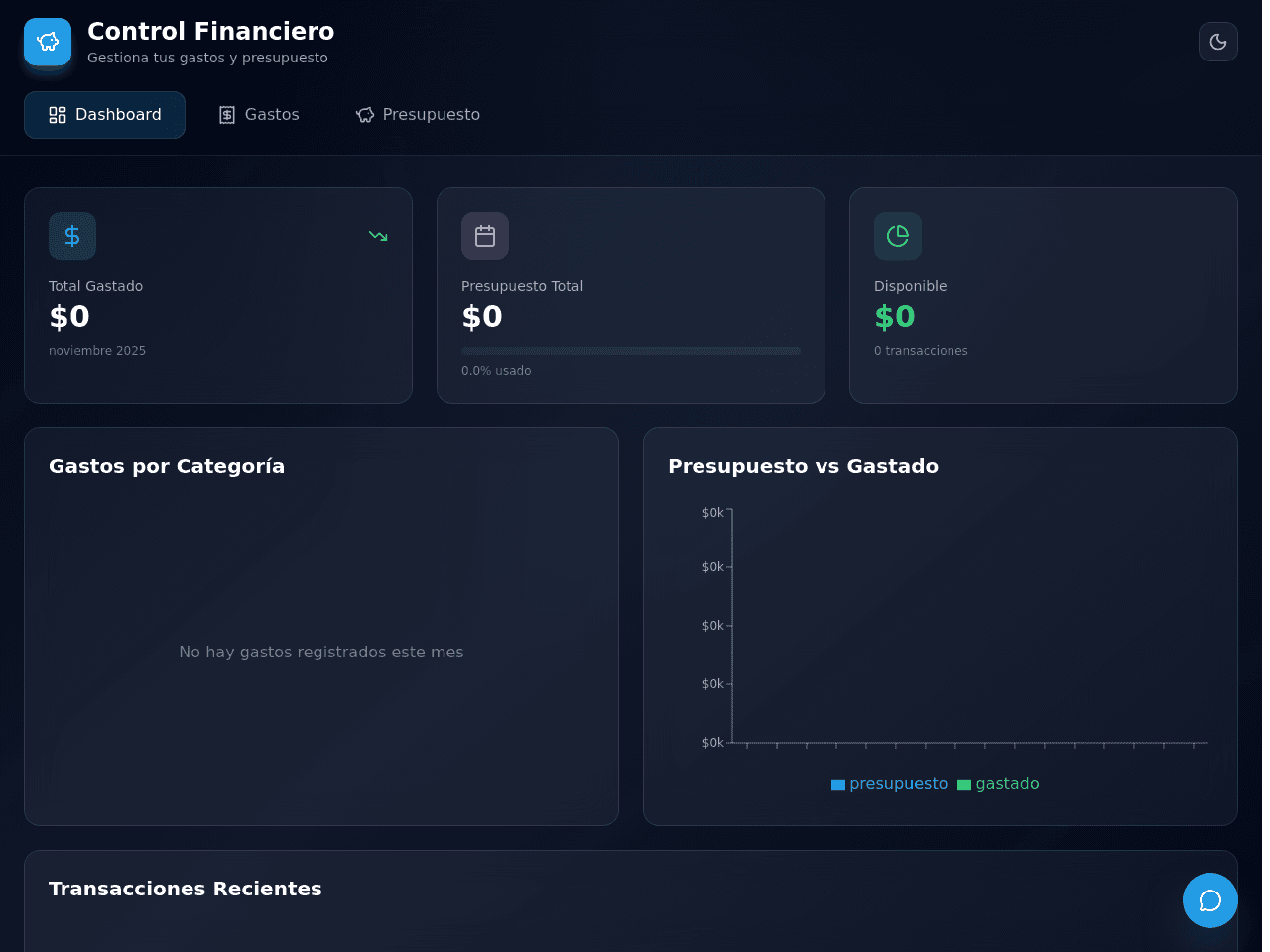This screenshot has width=1270, height=952.
Task: Click the green $0 available amount
Action: [x=895, y=317]
